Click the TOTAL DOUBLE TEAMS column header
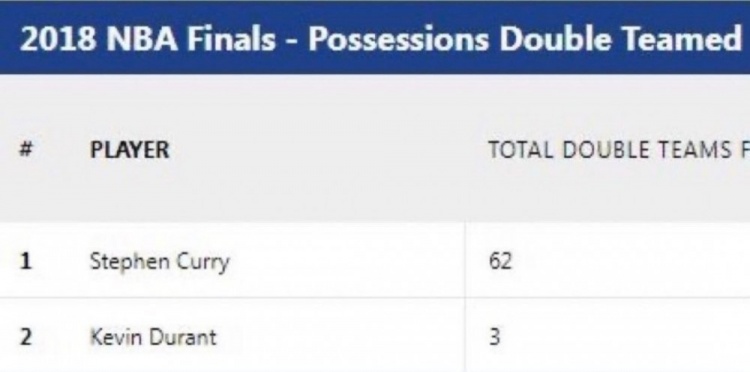 point(619,150)
